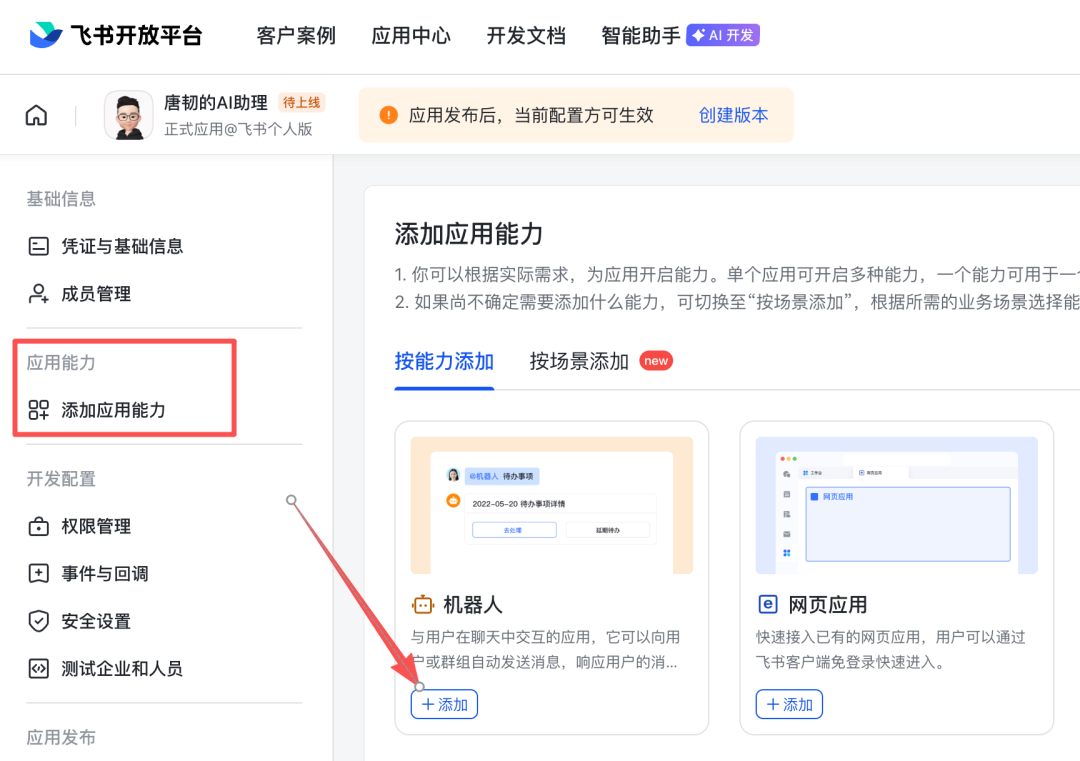
Task: Open 安全设置 via the shield icon
Action: [x=36, y=621]
